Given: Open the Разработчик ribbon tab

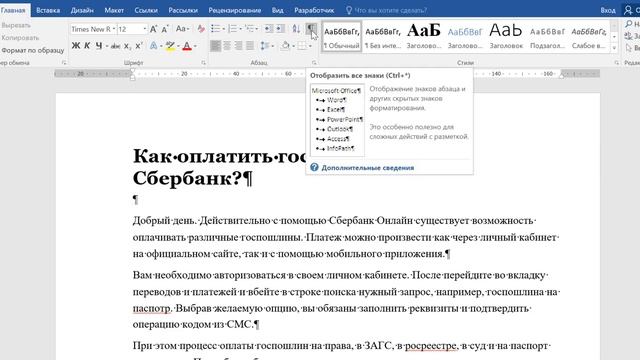Looking at the screenshot, I should [314, 10].
